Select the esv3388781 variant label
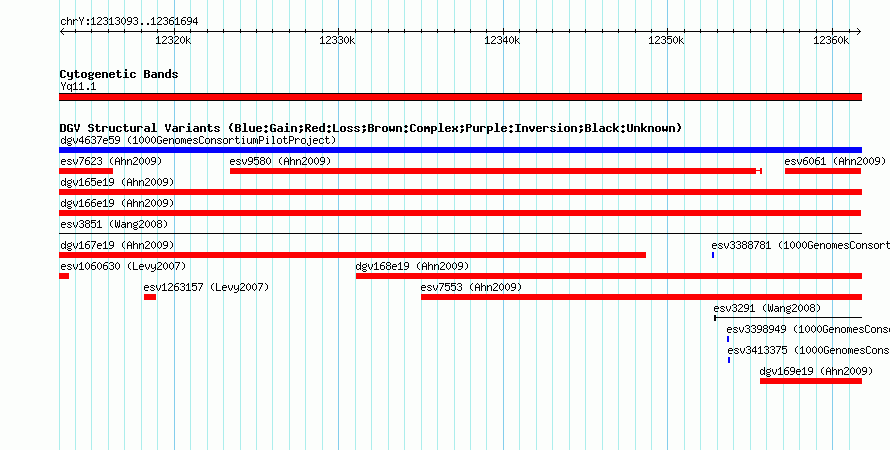The height and width of the screenshot is (450, 890). pos(800,245)
